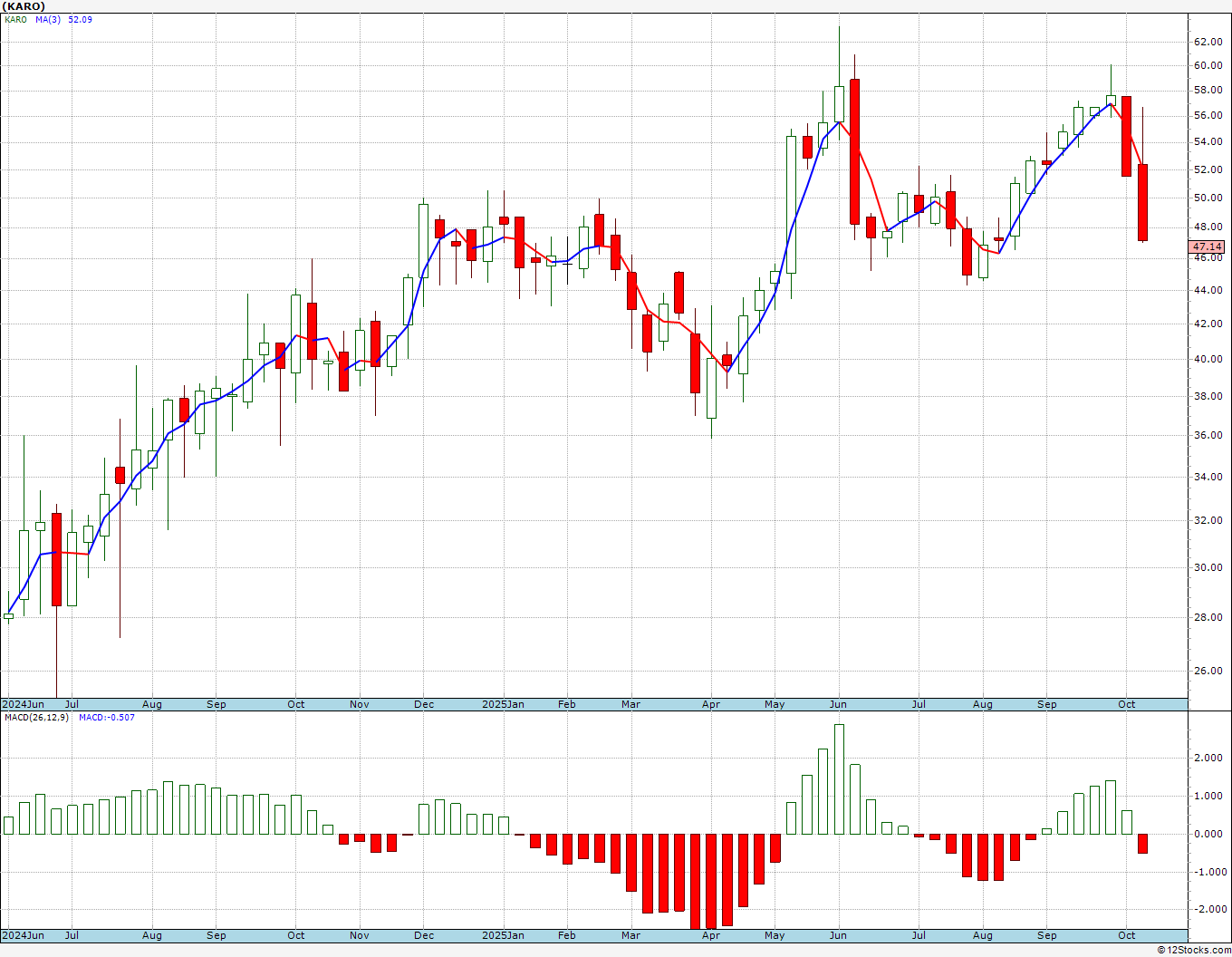The height and width of the screenshot is (957, 1232).
Task: Click the 2.000 MACD axis label
Action: point(1208,758)
